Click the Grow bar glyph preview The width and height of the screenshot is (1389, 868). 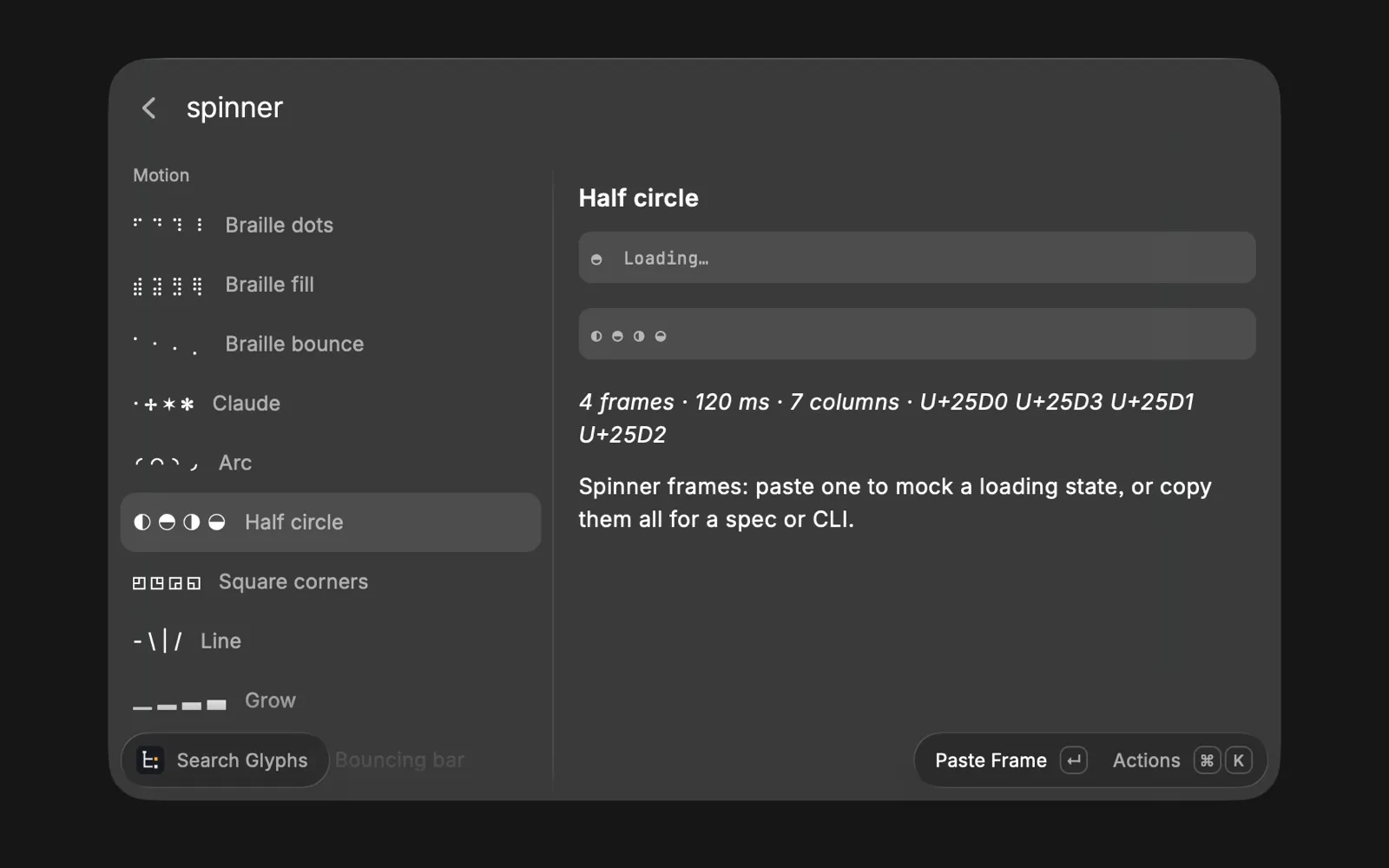pyautogui.click(x=180, y=705)
